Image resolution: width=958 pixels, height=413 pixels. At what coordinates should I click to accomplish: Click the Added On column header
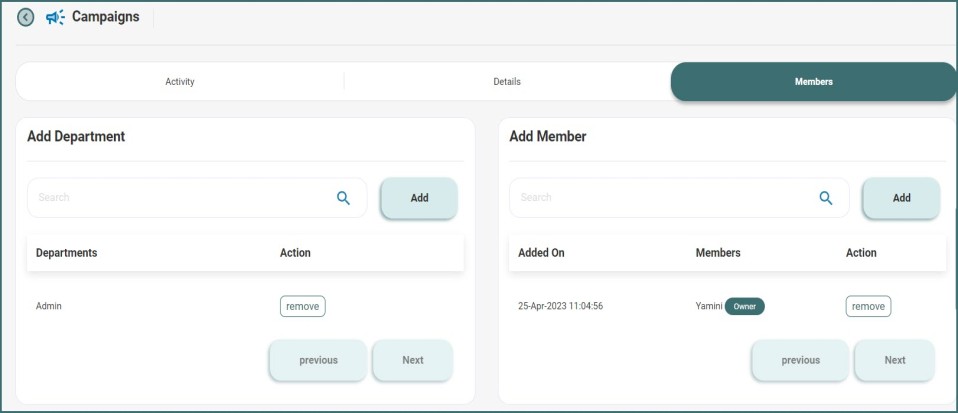pos(541,253)
